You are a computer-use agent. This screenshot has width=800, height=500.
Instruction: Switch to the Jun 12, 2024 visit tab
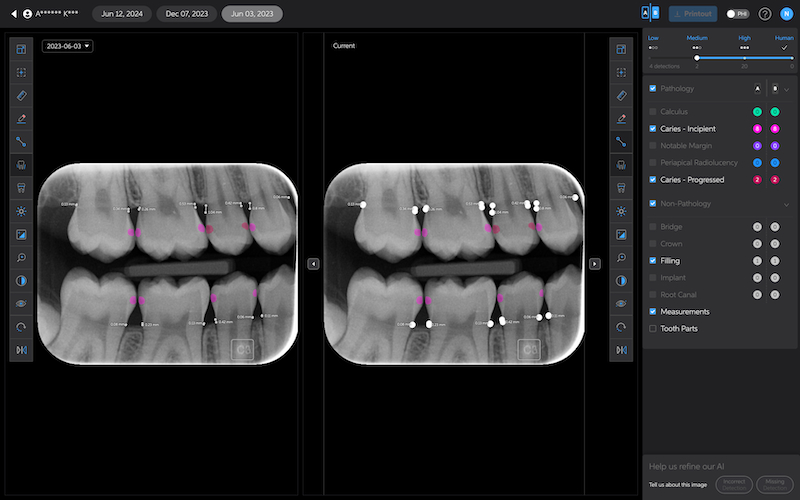click(x=121, y=14)
